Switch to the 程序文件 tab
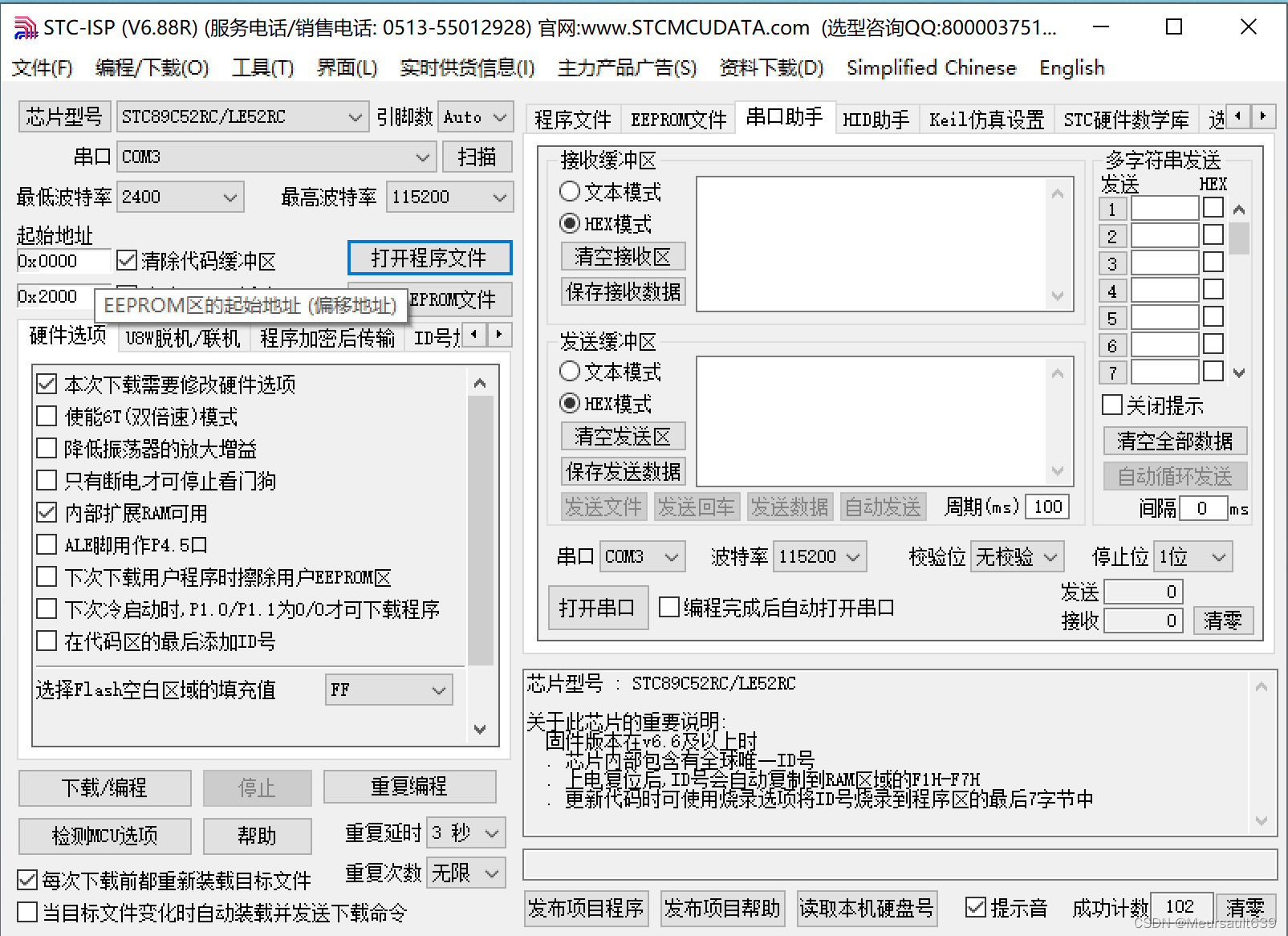The height and width of the screenshot is (936, 1288). (572, 120)
